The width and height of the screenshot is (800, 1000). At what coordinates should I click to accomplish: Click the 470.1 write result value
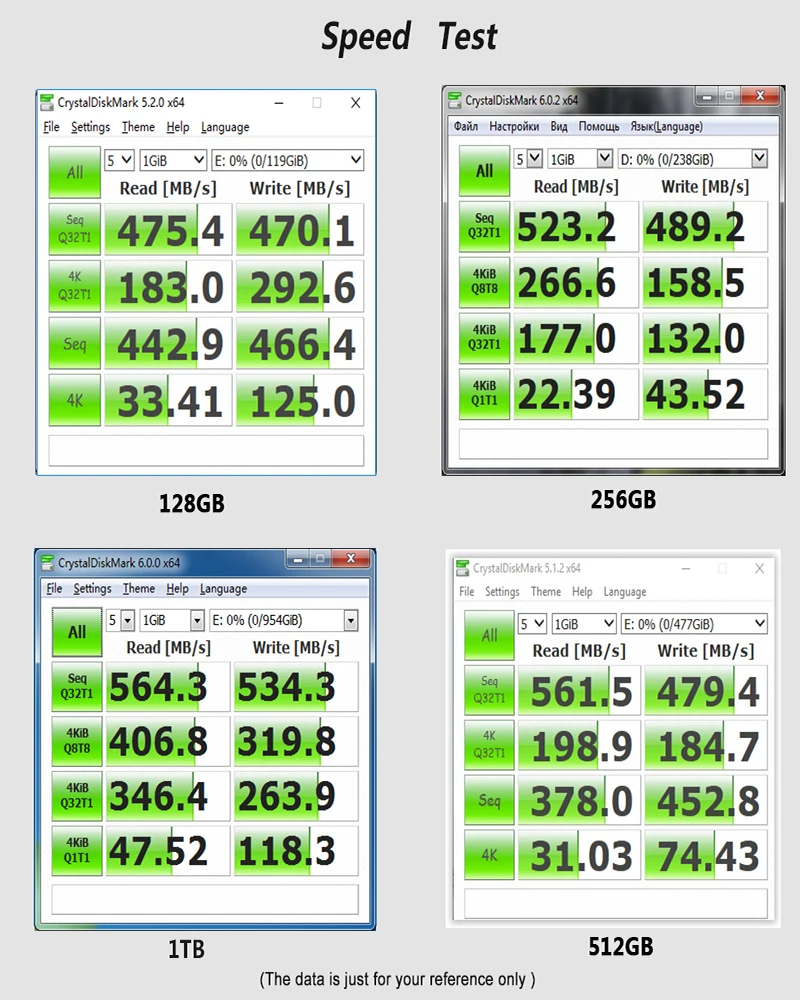pyautogui.click(x=300, y=230)
